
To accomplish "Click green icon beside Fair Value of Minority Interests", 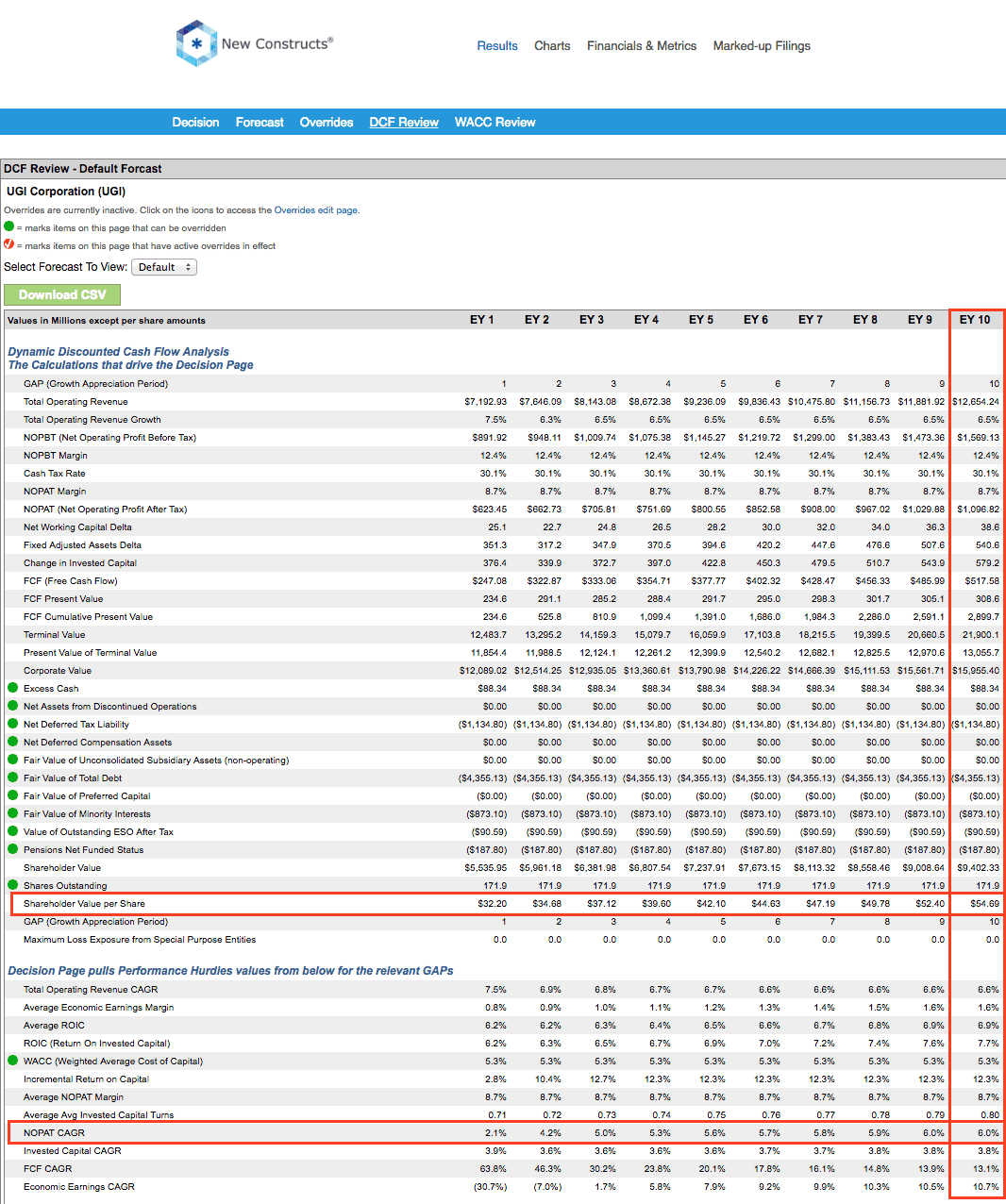I will click(x=13, y=813).
